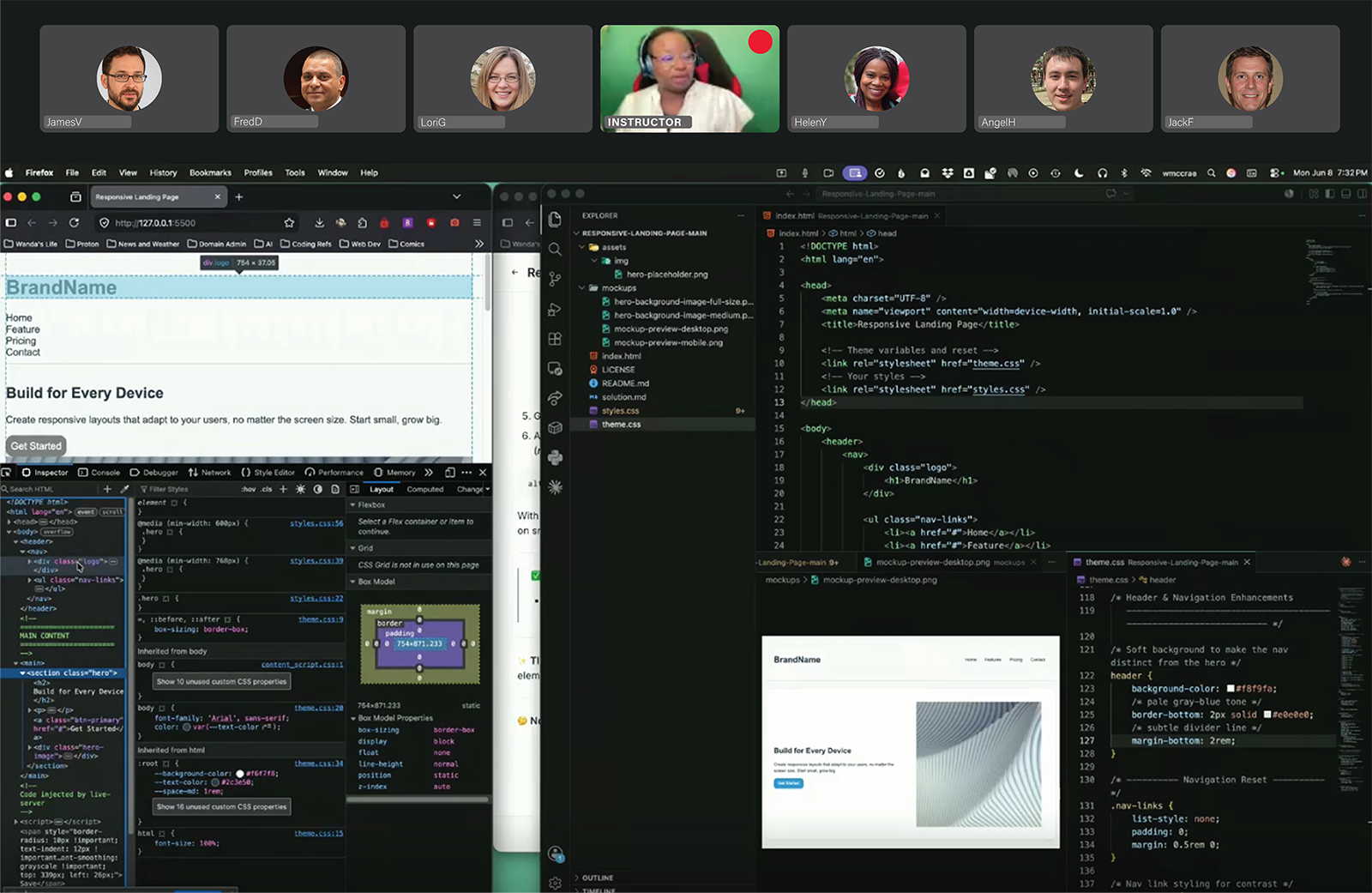The image size is (1372, 893).
Task: Toggle VS Code primary sidebar layout button
Action: click(1330, 194)
